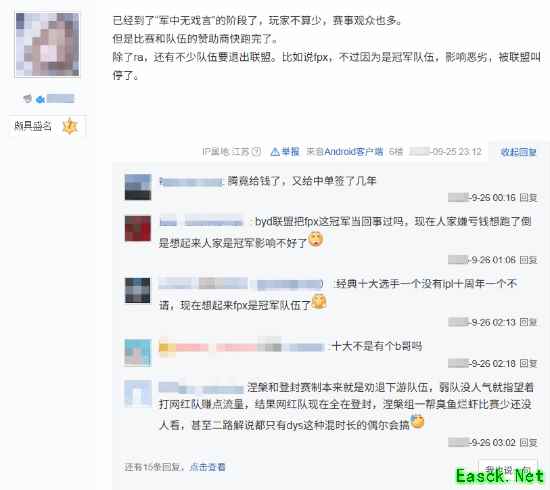Image resolution: width=550 pixels, height=490 pixels.
Task: Open avatar of the 十大不是有个b哥吗 commenter
Action: [x=138, y=353]
